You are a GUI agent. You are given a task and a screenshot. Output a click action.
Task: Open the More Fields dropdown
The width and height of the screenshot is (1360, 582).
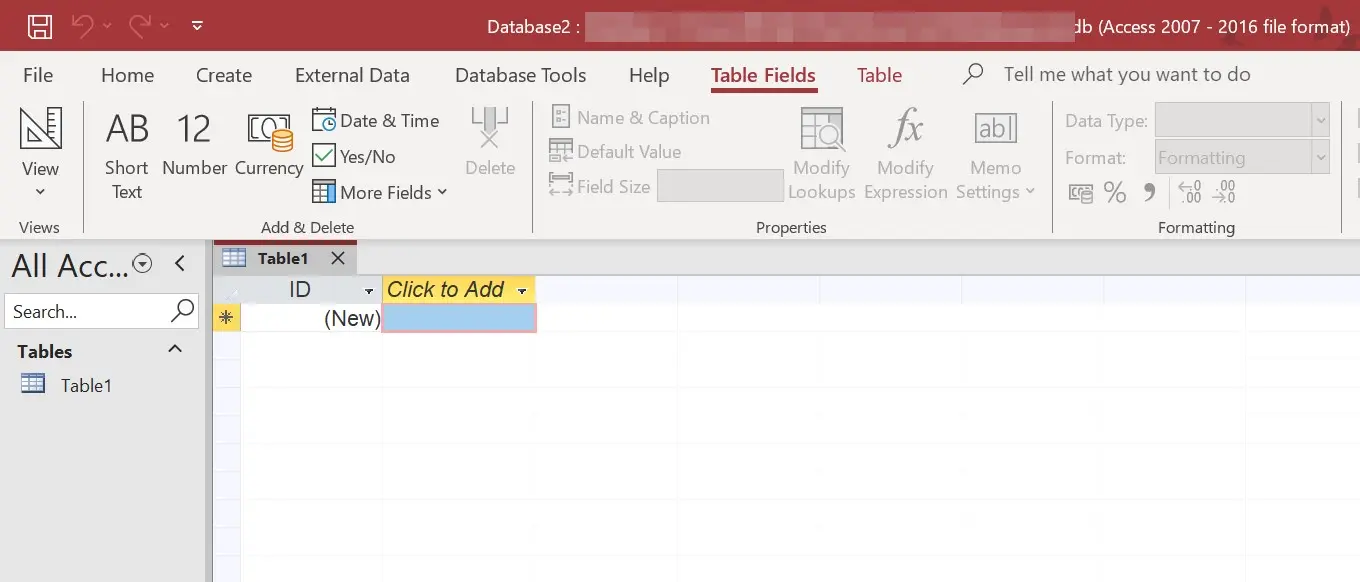click(x=379, y=192)
